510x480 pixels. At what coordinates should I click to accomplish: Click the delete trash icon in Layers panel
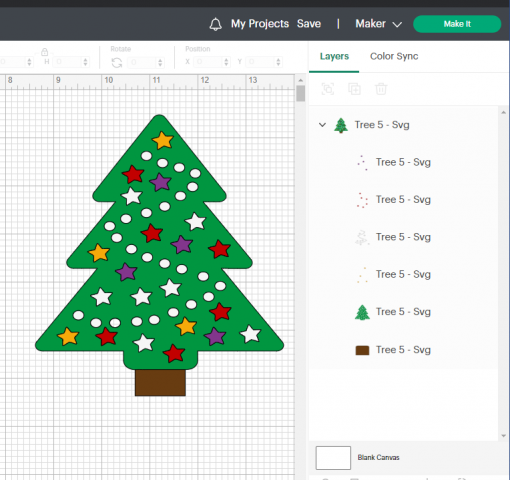(381, 89)
